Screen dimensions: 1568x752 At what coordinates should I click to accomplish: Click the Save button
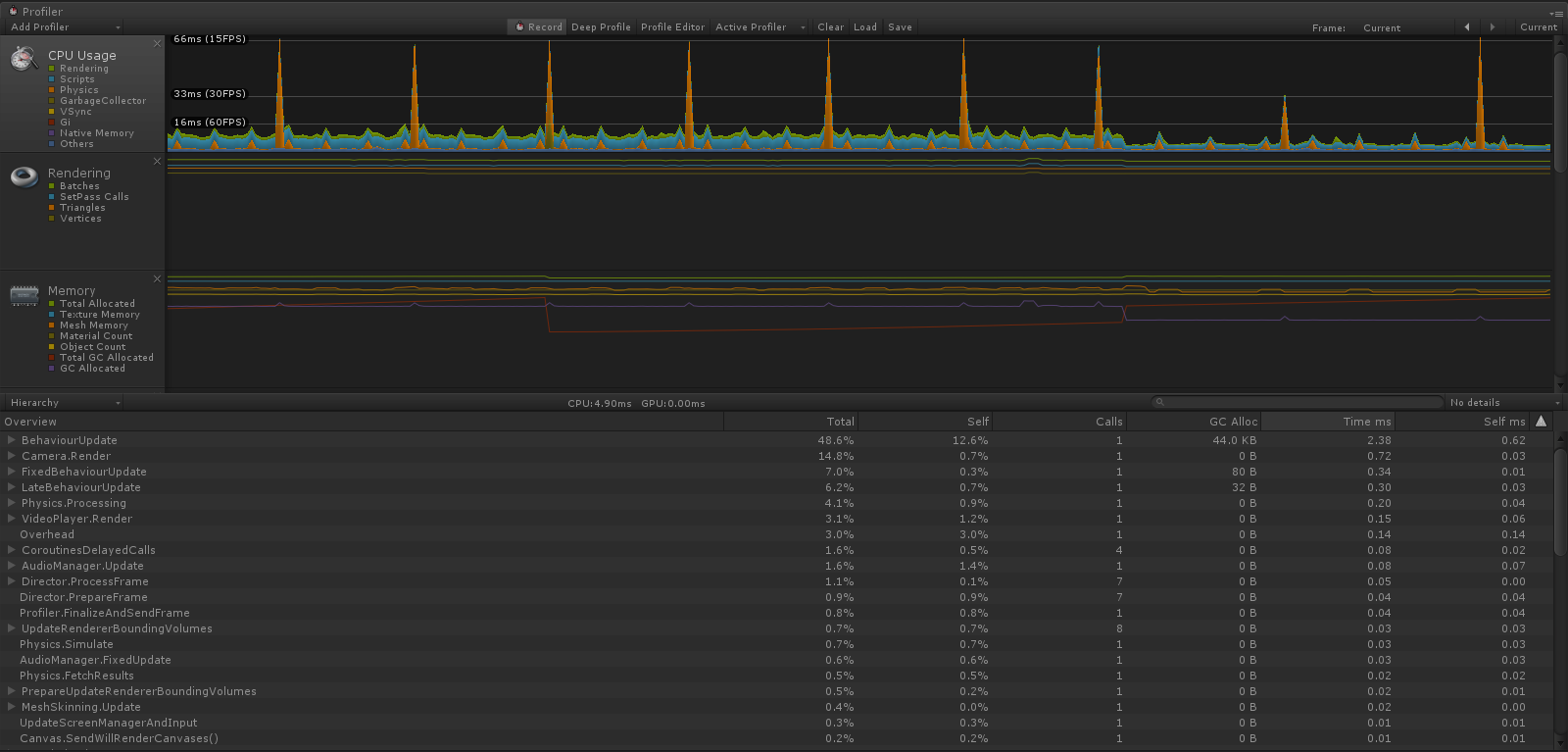click(900, 27)
